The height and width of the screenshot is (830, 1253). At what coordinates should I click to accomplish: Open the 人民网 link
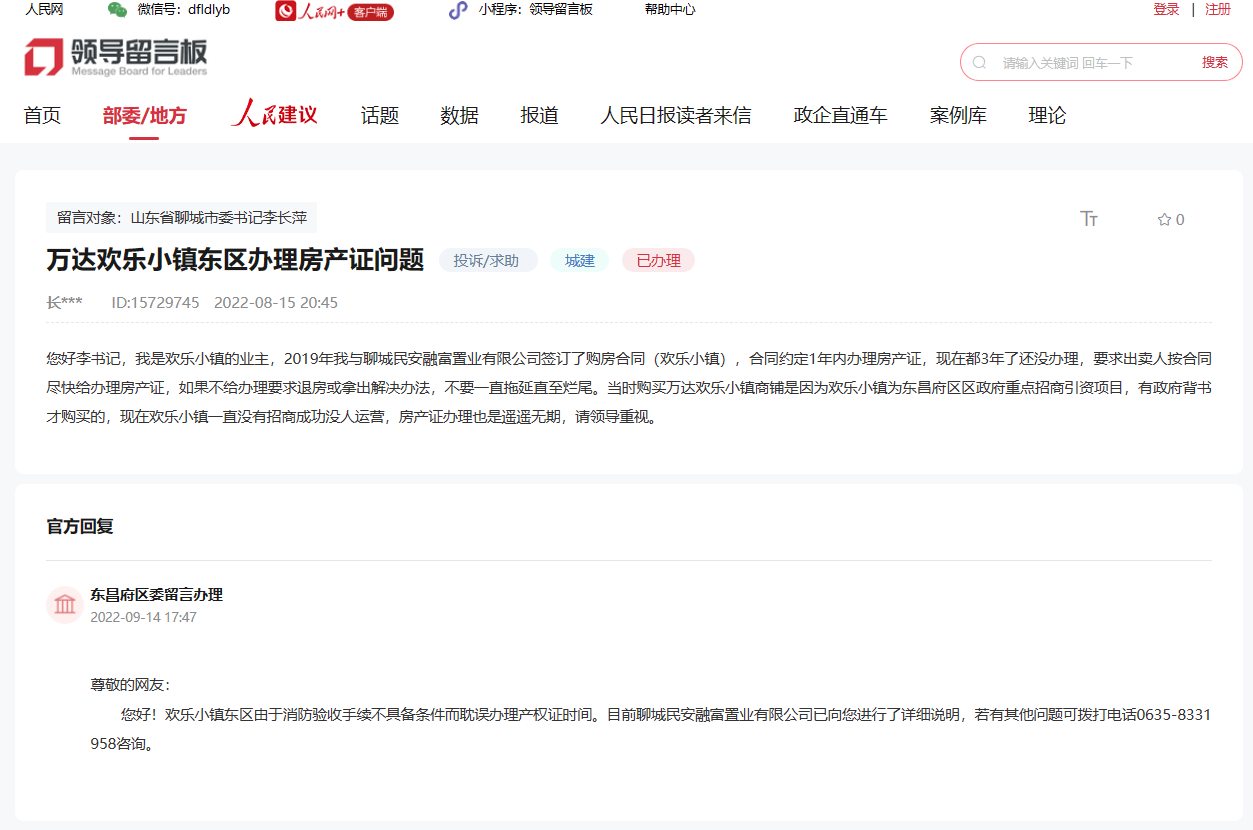pos(44,10)
